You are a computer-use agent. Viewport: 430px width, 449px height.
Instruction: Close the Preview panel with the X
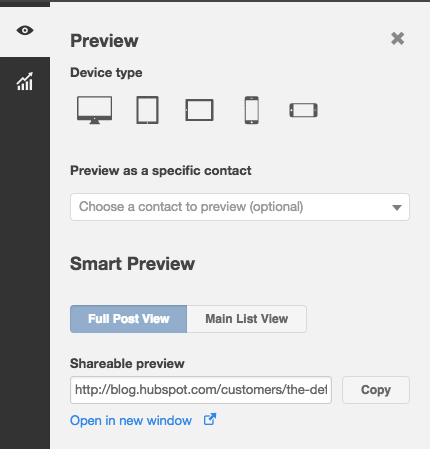(x=398, y=39)
